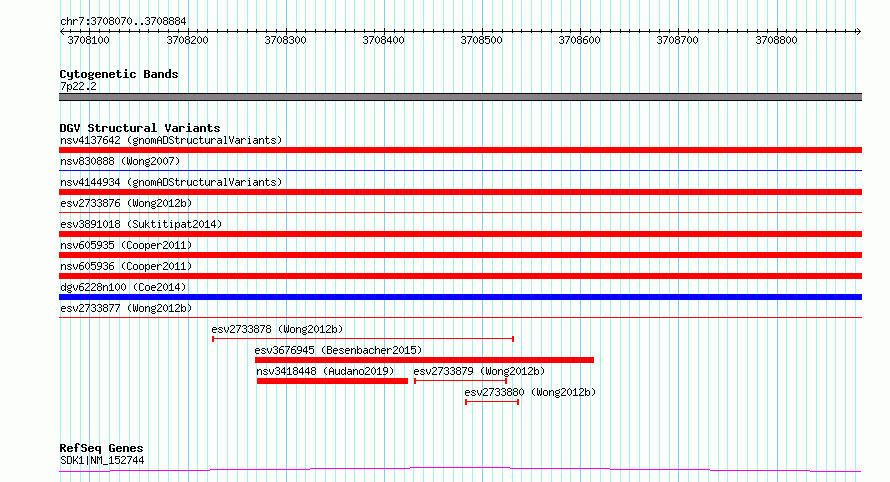Screen dimensions: 890x482
Task: Click the 7p22.2 band label
Action: tap(78, 86)
